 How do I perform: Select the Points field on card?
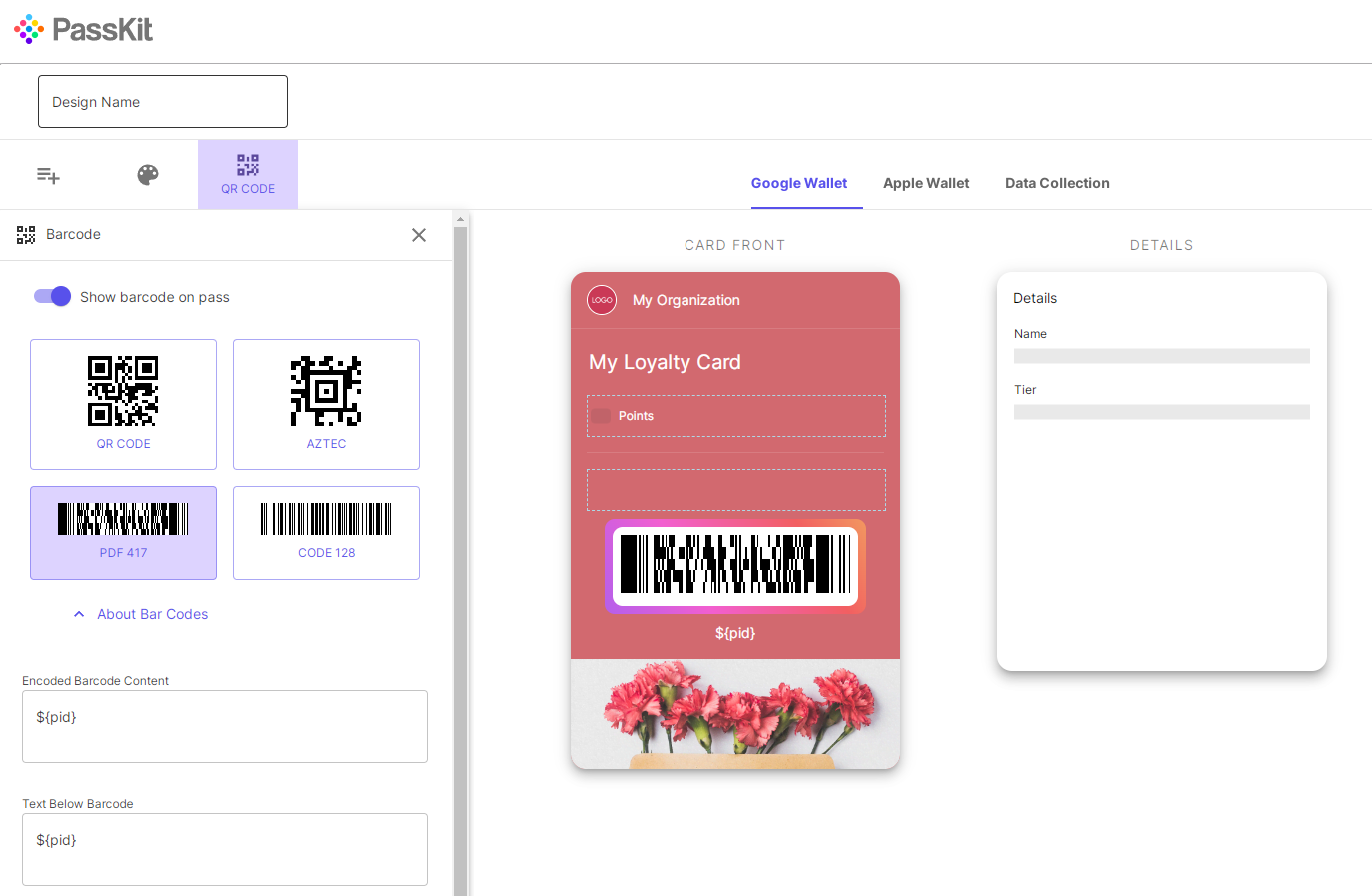[x=736, y=416]
